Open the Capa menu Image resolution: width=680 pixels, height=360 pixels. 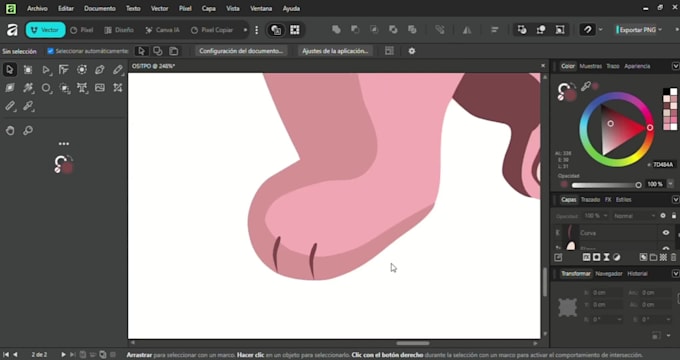pos(209,8)
